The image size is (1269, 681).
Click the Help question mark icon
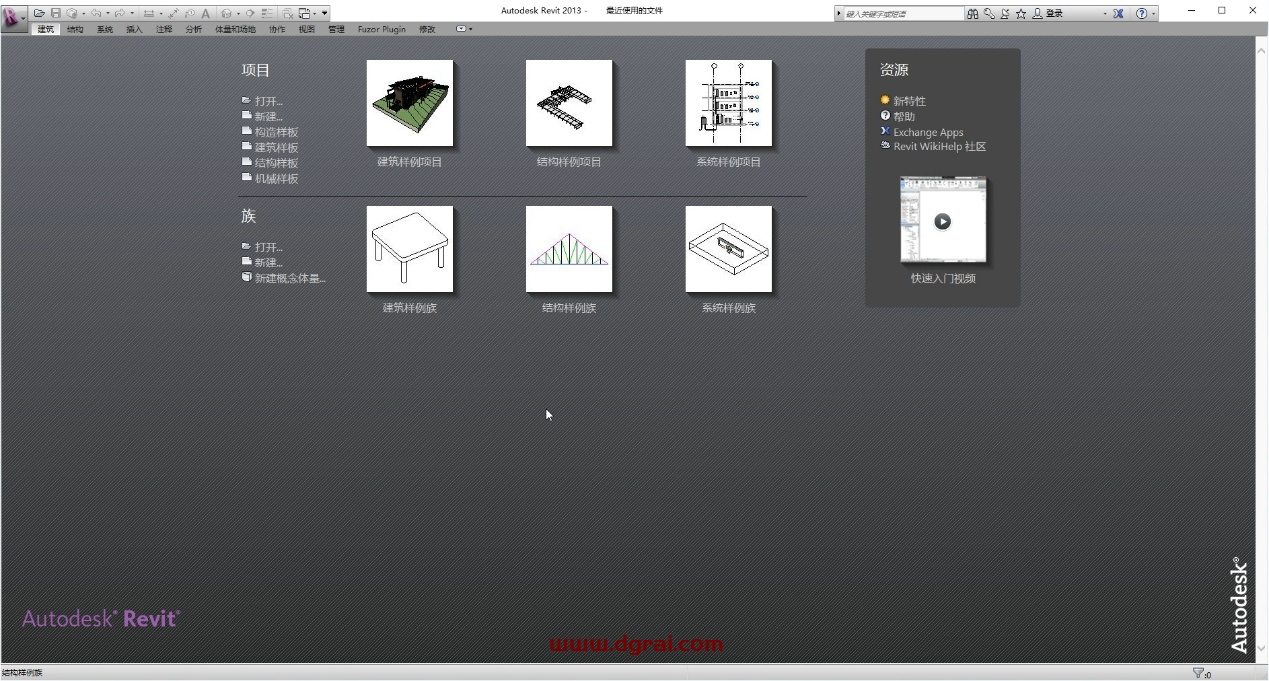tap(1141, 13)
